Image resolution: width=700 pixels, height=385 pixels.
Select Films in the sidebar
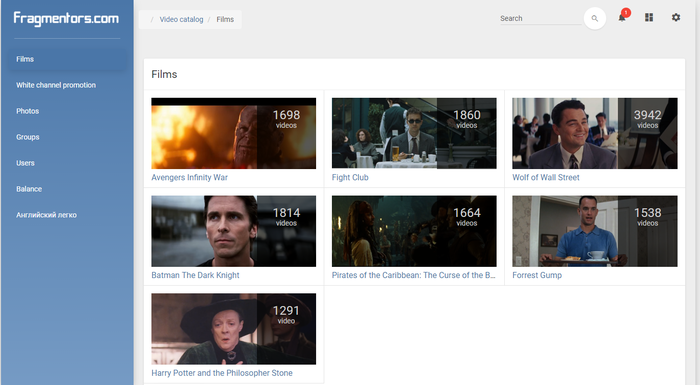pos(67,59)
